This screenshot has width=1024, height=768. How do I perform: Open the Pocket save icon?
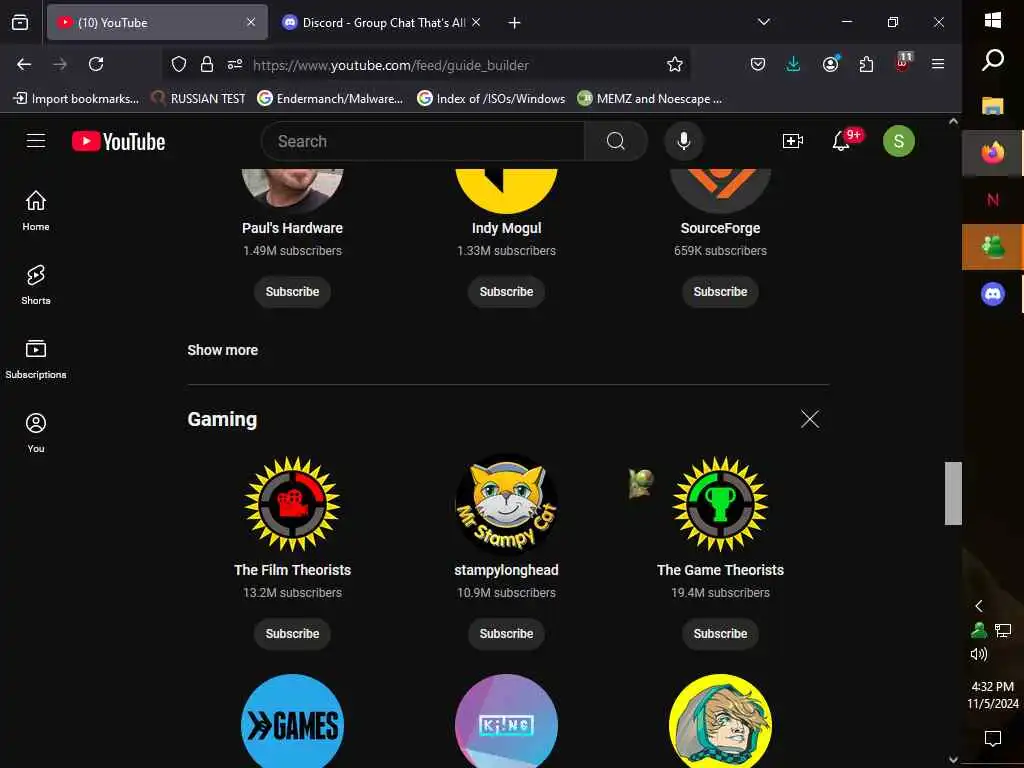pos(758,64)
